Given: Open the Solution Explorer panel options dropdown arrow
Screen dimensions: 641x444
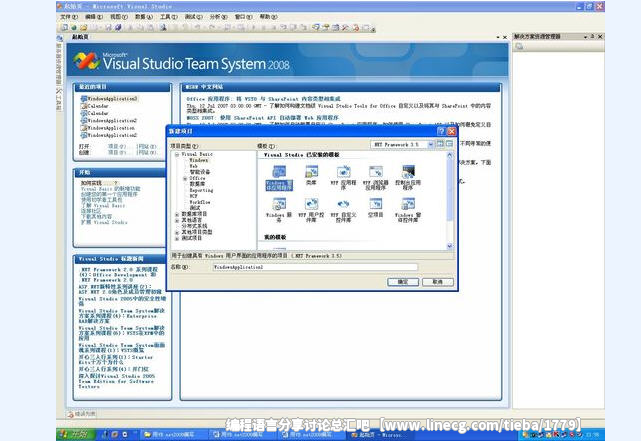Looking at the screenshot, I should (x=585, y=37).
